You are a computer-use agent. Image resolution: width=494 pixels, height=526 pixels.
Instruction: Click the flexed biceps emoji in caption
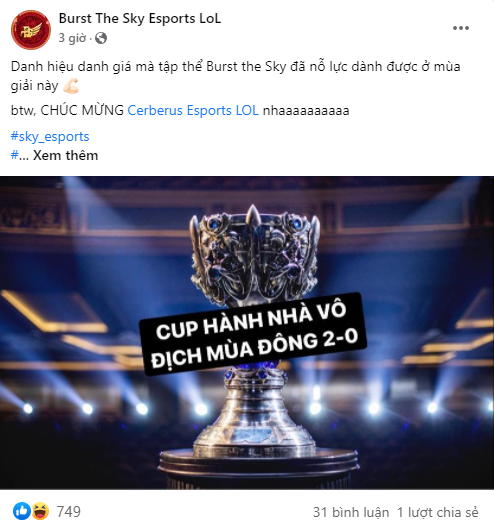coord(71,86)
